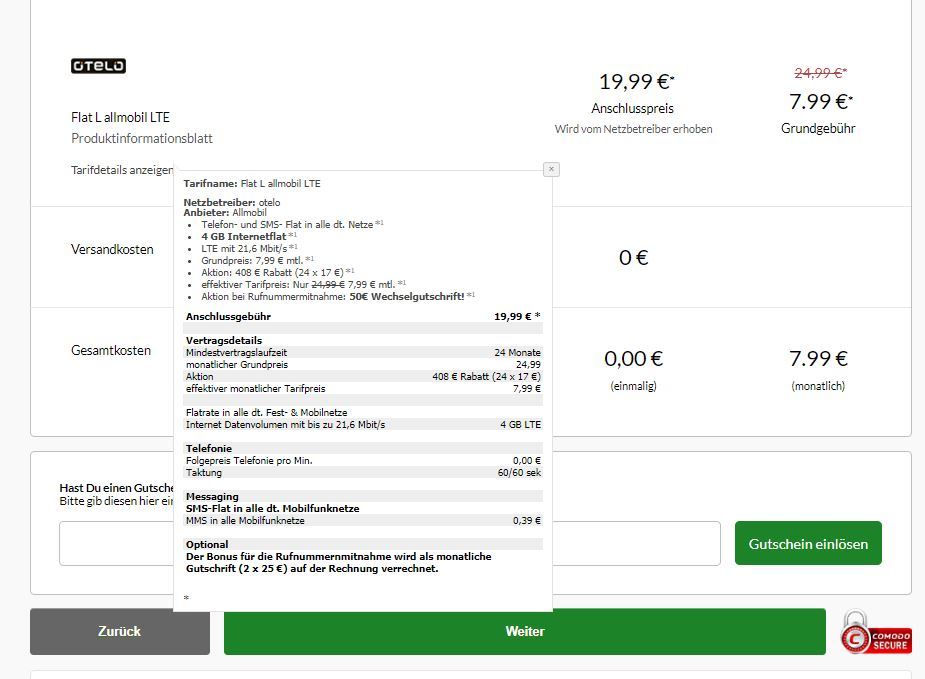Click the Gutschein einlösen button
The width and height of the screenshot is (925, 679).
808,543
